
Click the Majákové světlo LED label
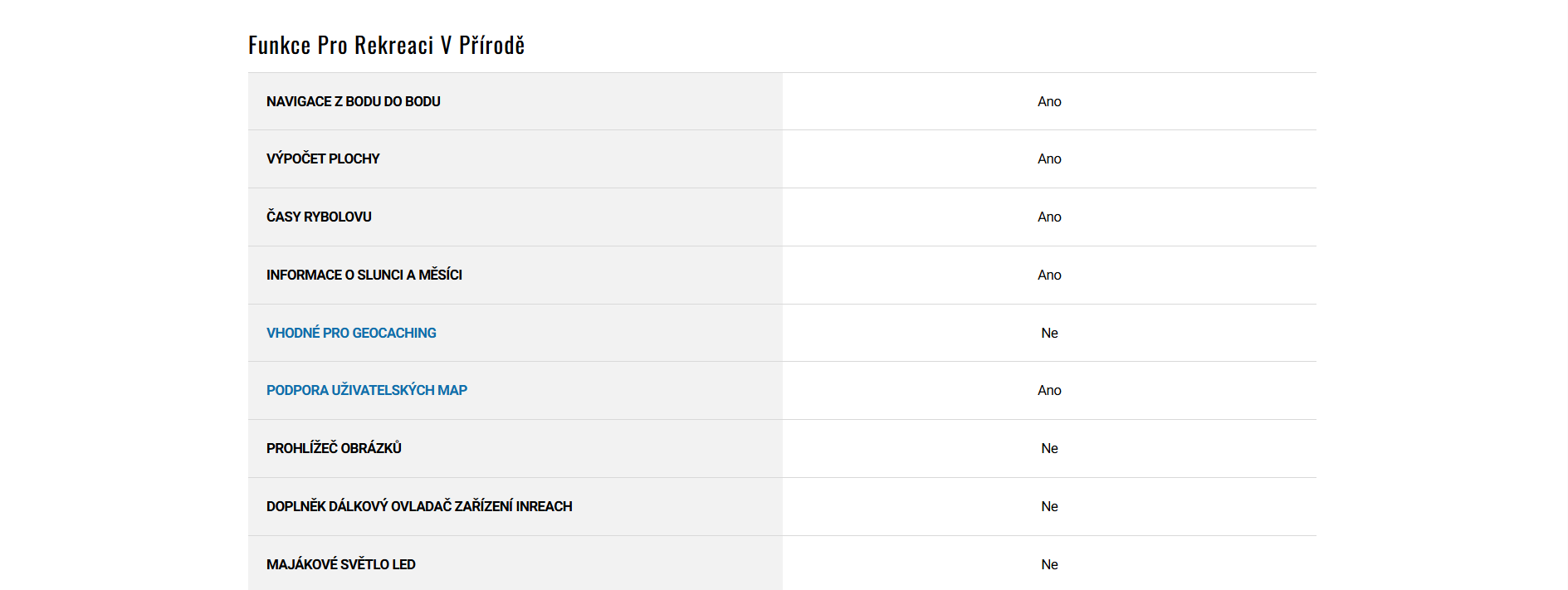(340, 564)
